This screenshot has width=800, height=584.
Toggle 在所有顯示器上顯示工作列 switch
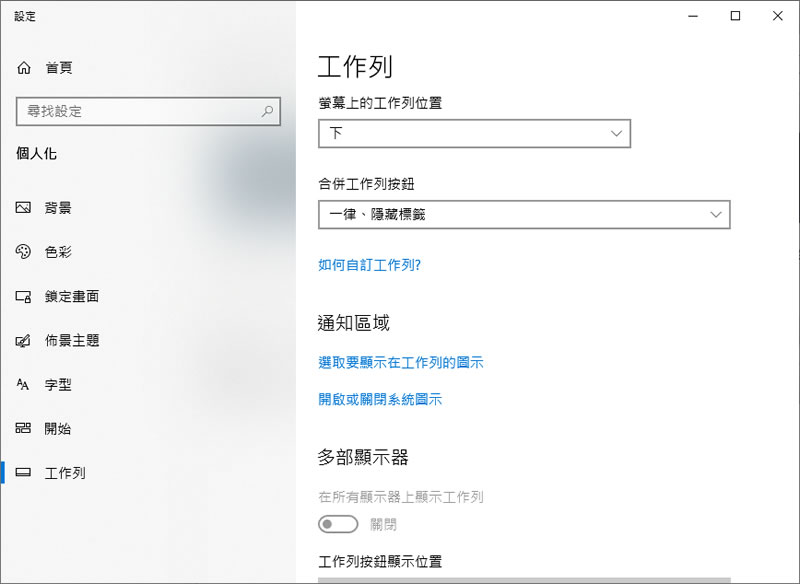(x=338, y=524)
